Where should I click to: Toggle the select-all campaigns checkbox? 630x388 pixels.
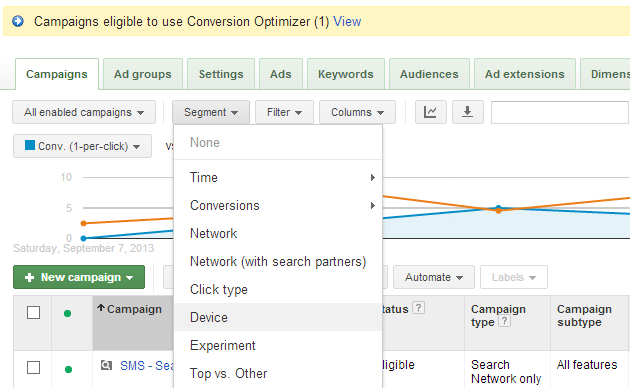coord(33,312)
